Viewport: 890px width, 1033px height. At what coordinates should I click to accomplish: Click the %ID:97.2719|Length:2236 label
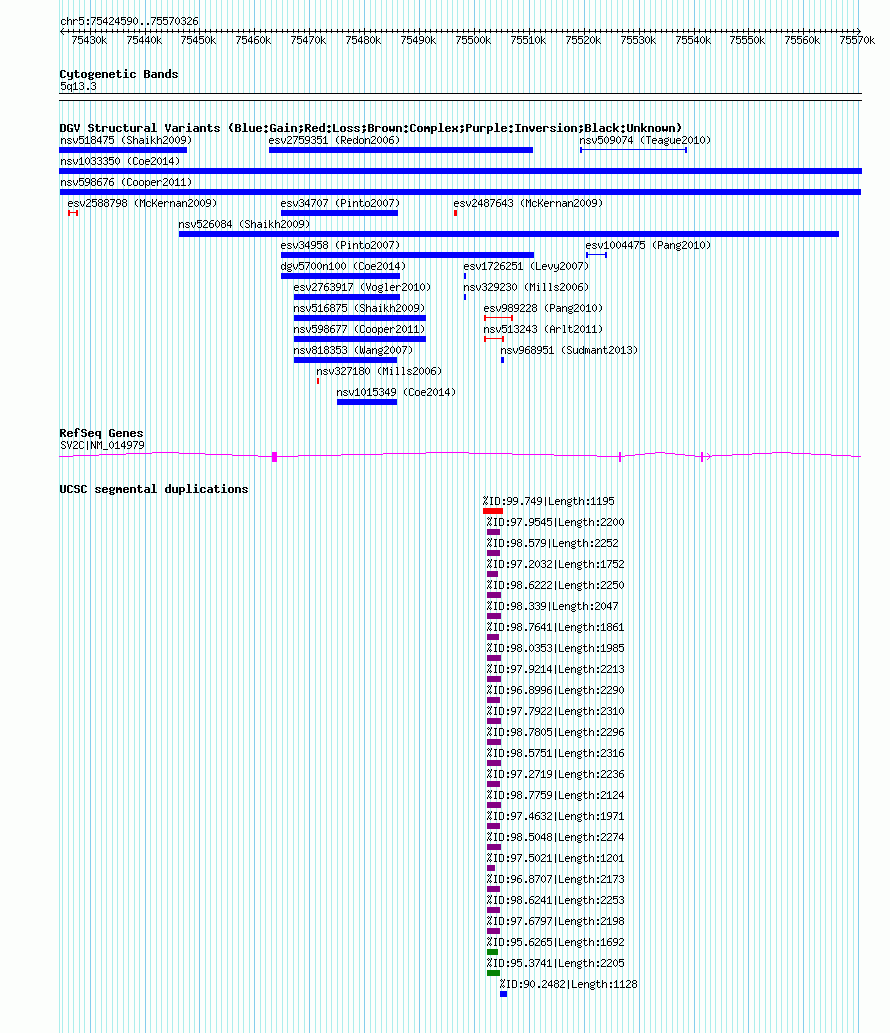tap(556, 775)
